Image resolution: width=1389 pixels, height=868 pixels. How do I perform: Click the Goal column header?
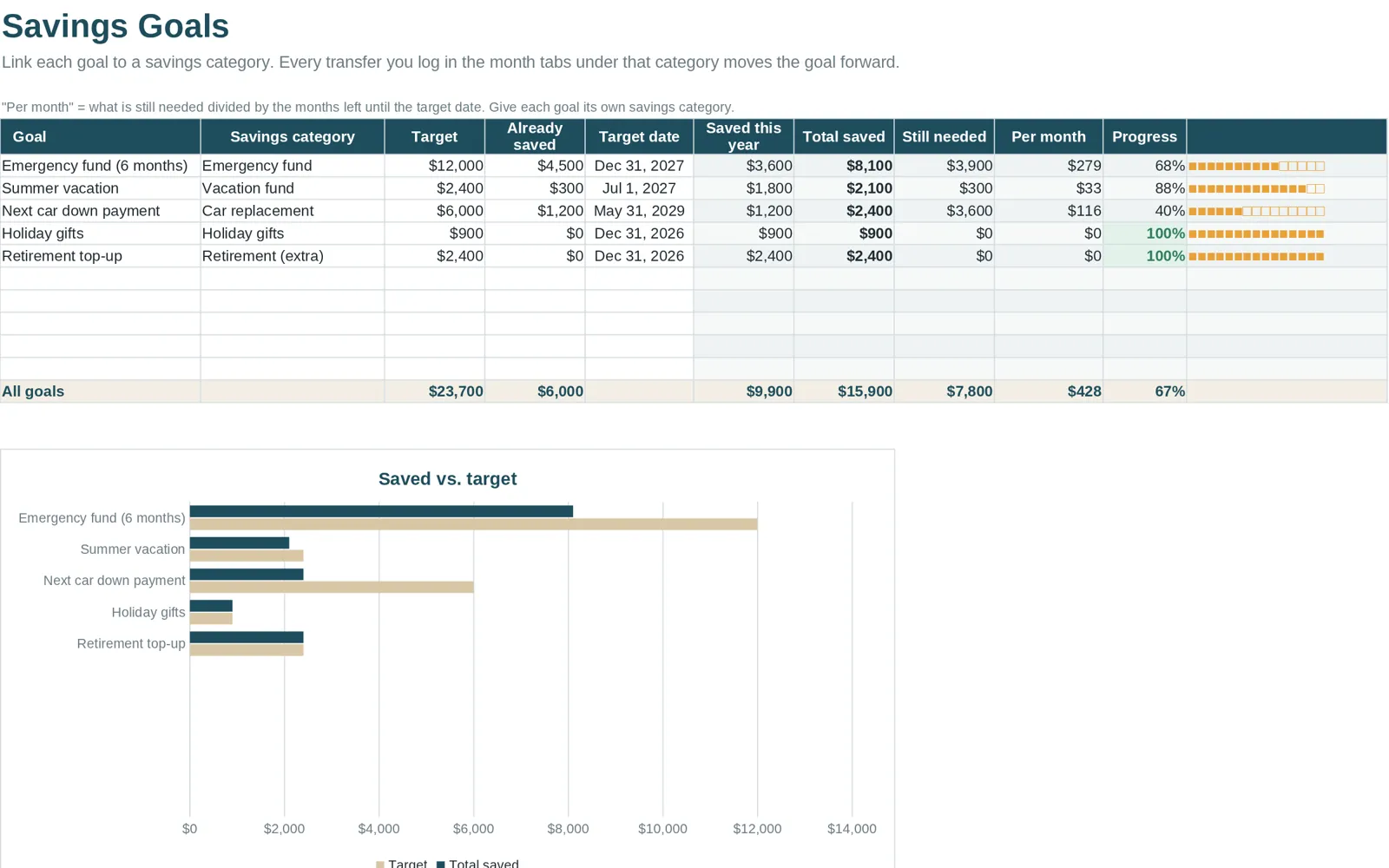click(x=100, y=136)
